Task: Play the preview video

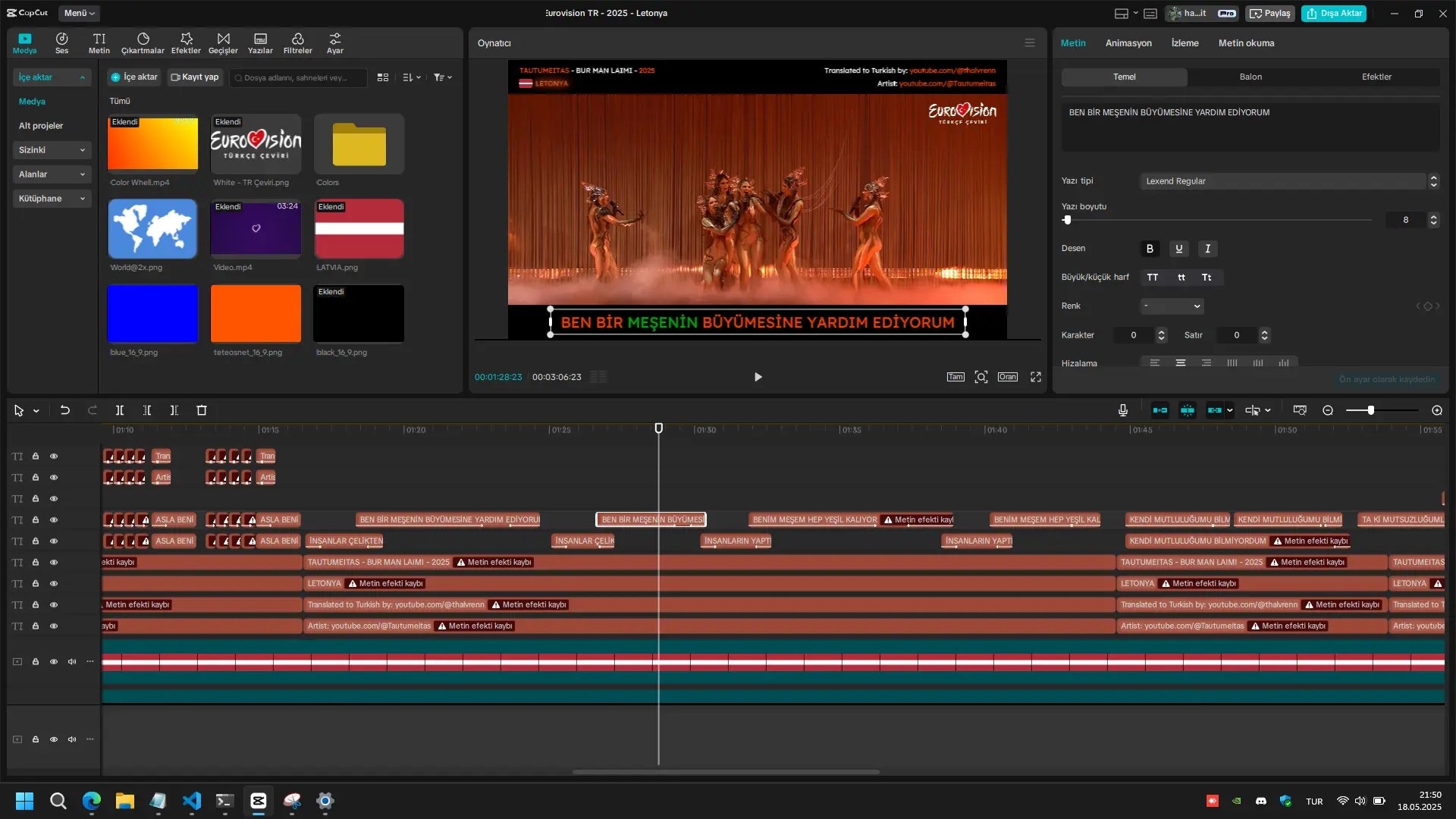Action: (x=758, y=377)
